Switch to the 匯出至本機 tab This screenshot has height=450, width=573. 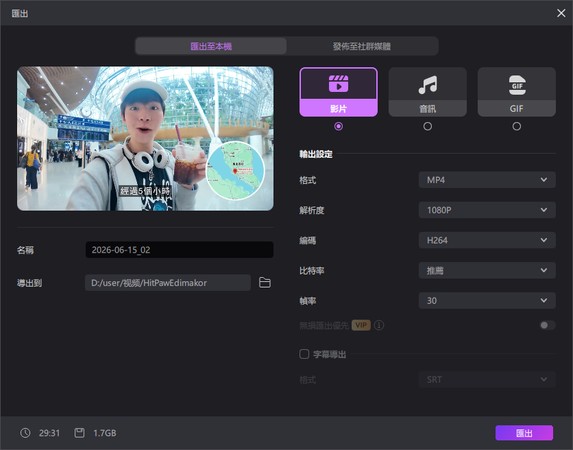click(x=211, y=46)
